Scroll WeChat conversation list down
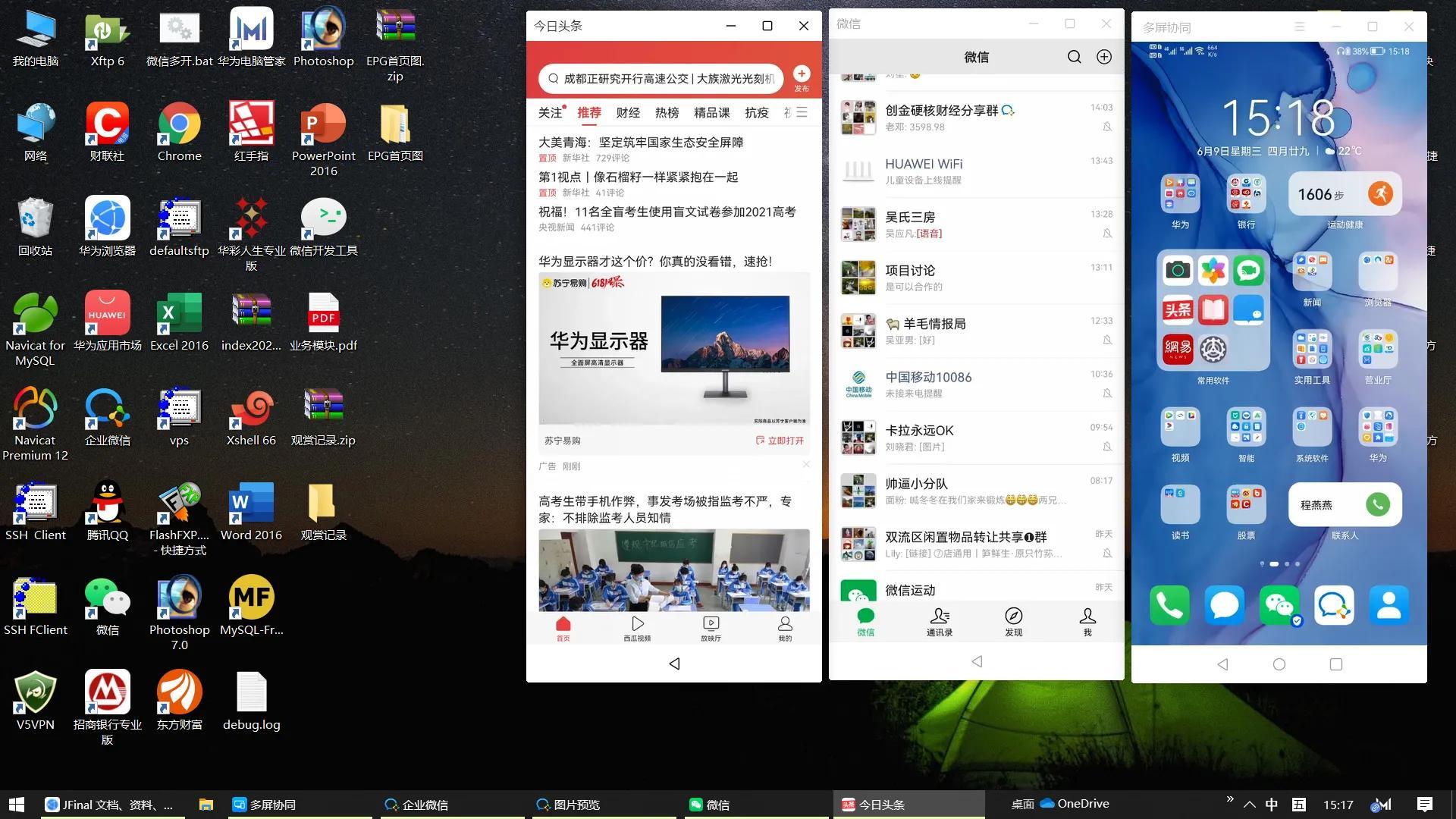The width and height of the screenshot is (1456, 819). point(975,350)
